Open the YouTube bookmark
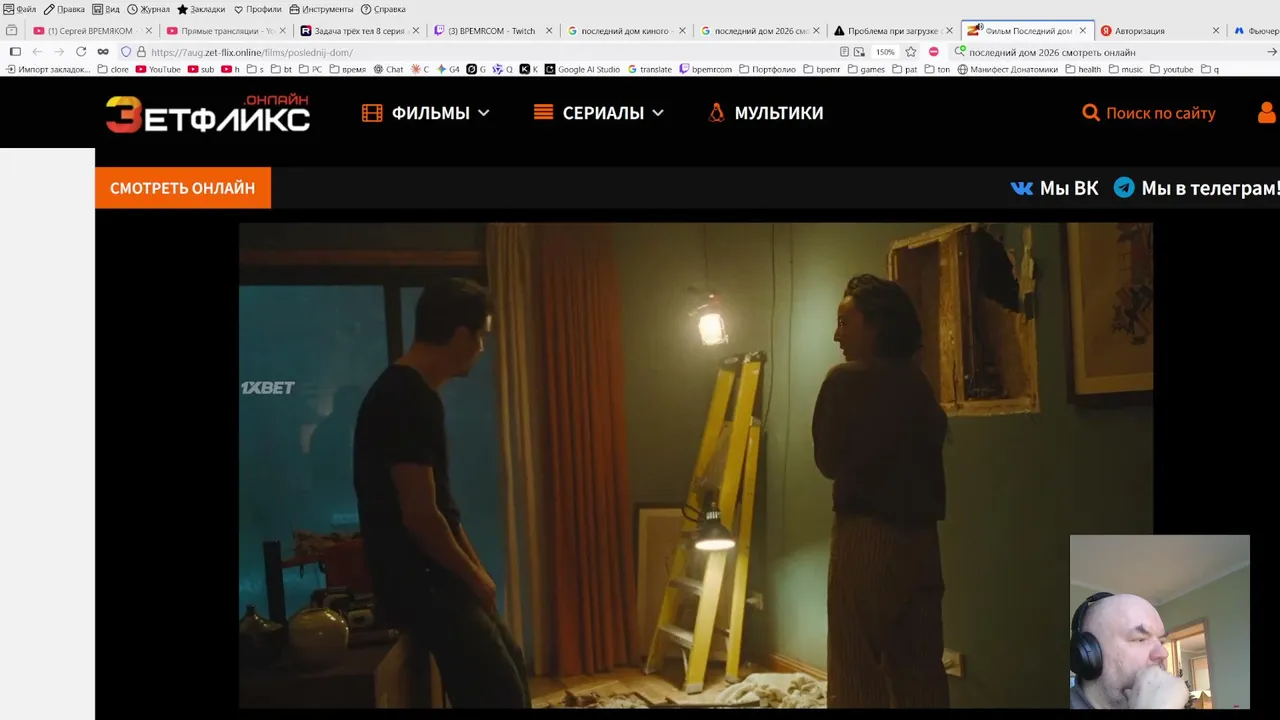 point(158,70)
